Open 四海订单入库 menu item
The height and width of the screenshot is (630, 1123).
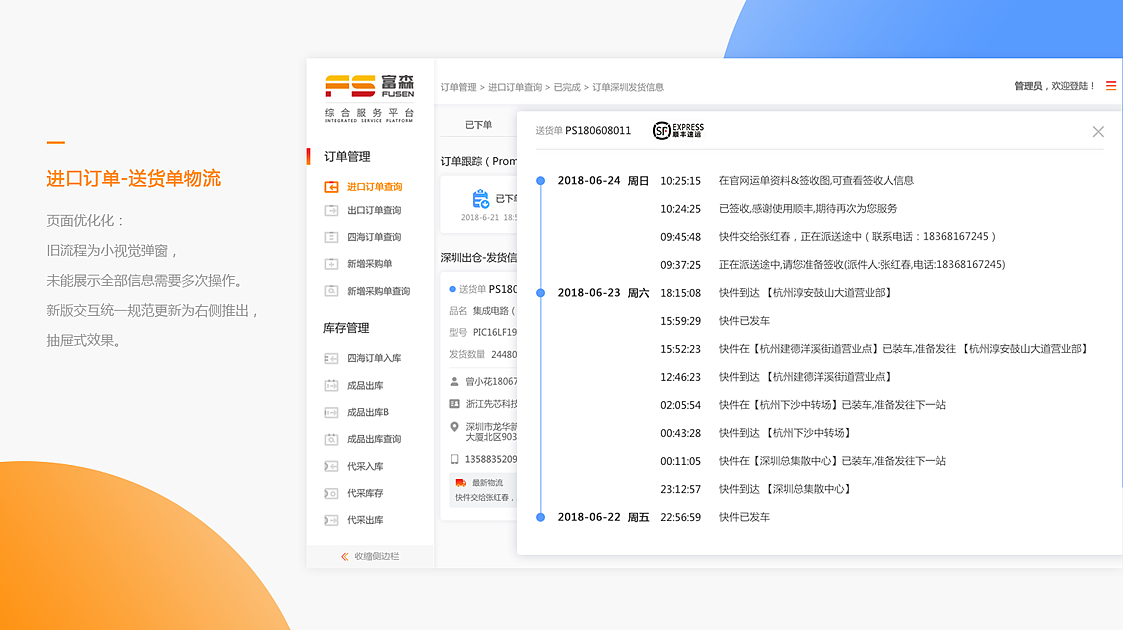[x=374, y=358]
